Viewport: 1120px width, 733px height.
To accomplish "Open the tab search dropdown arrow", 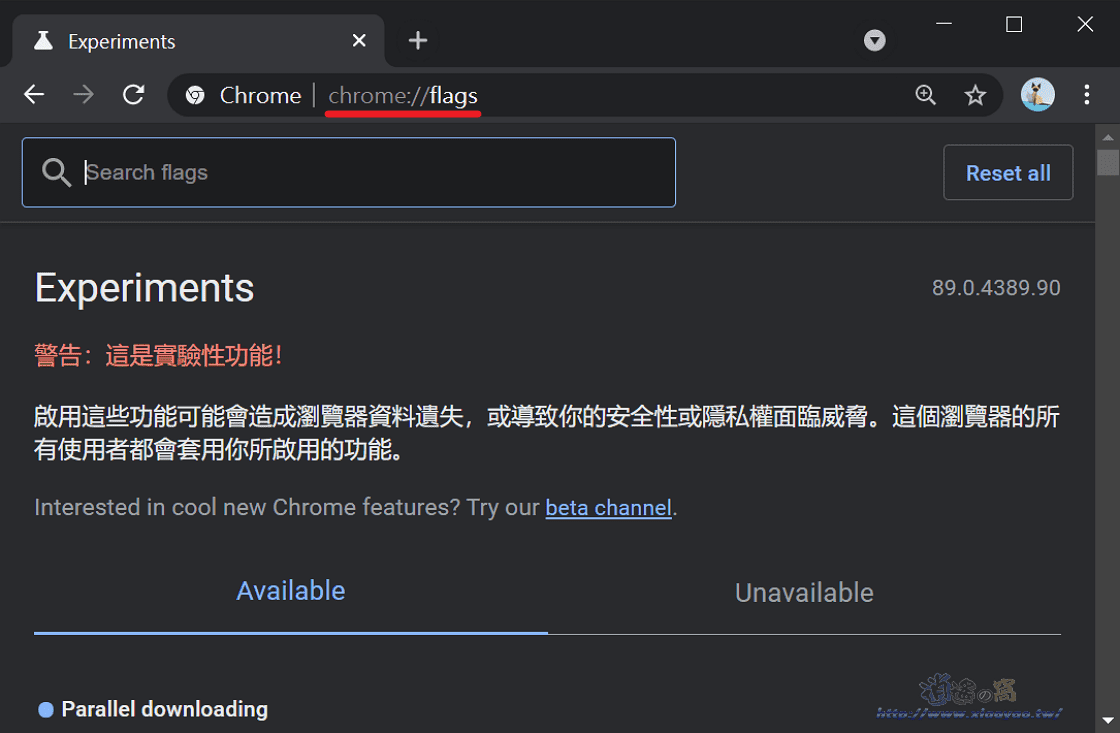I will [x=874, y=41].
